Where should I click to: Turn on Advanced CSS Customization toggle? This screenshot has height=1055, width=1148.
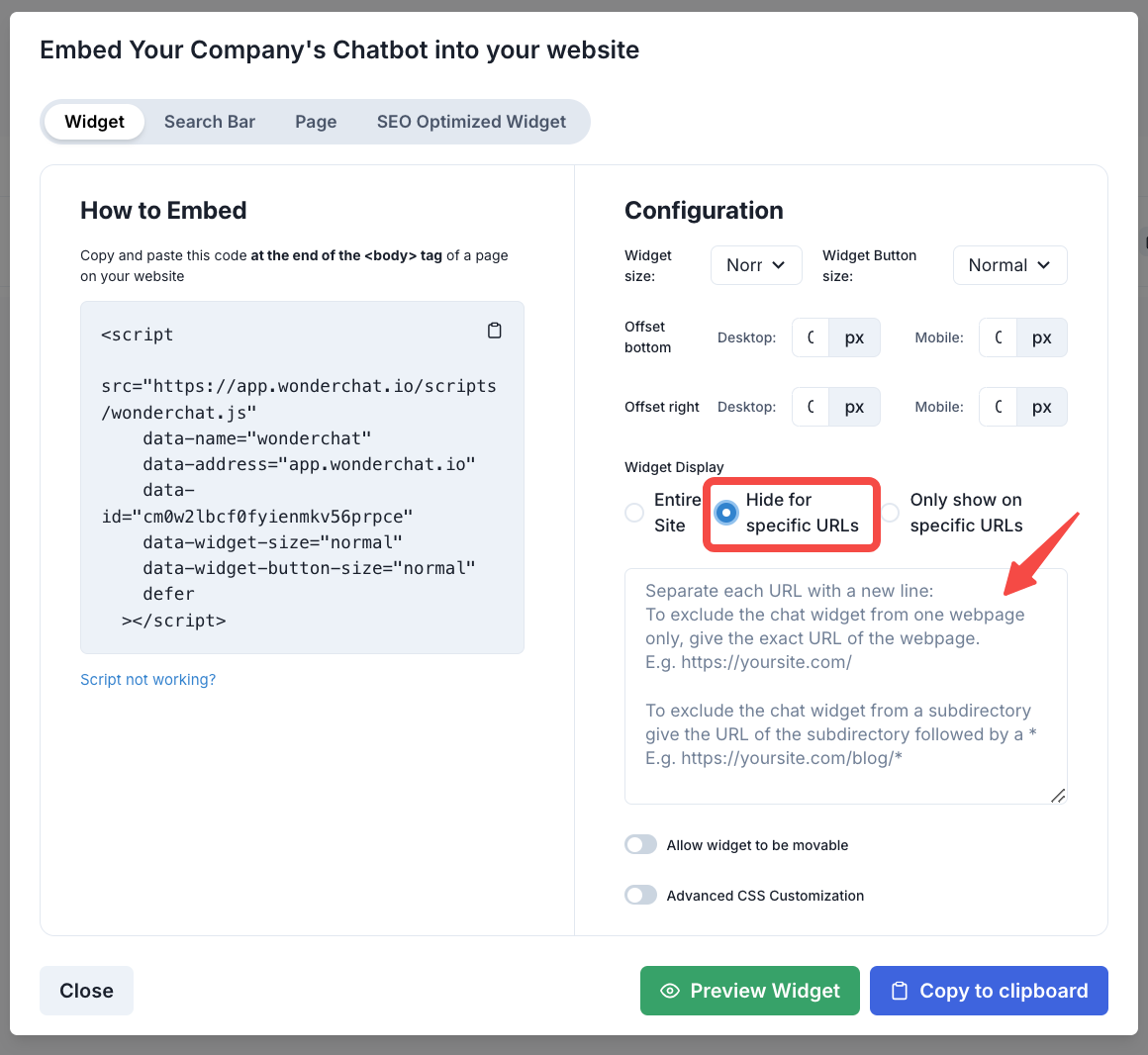[641, 895]
